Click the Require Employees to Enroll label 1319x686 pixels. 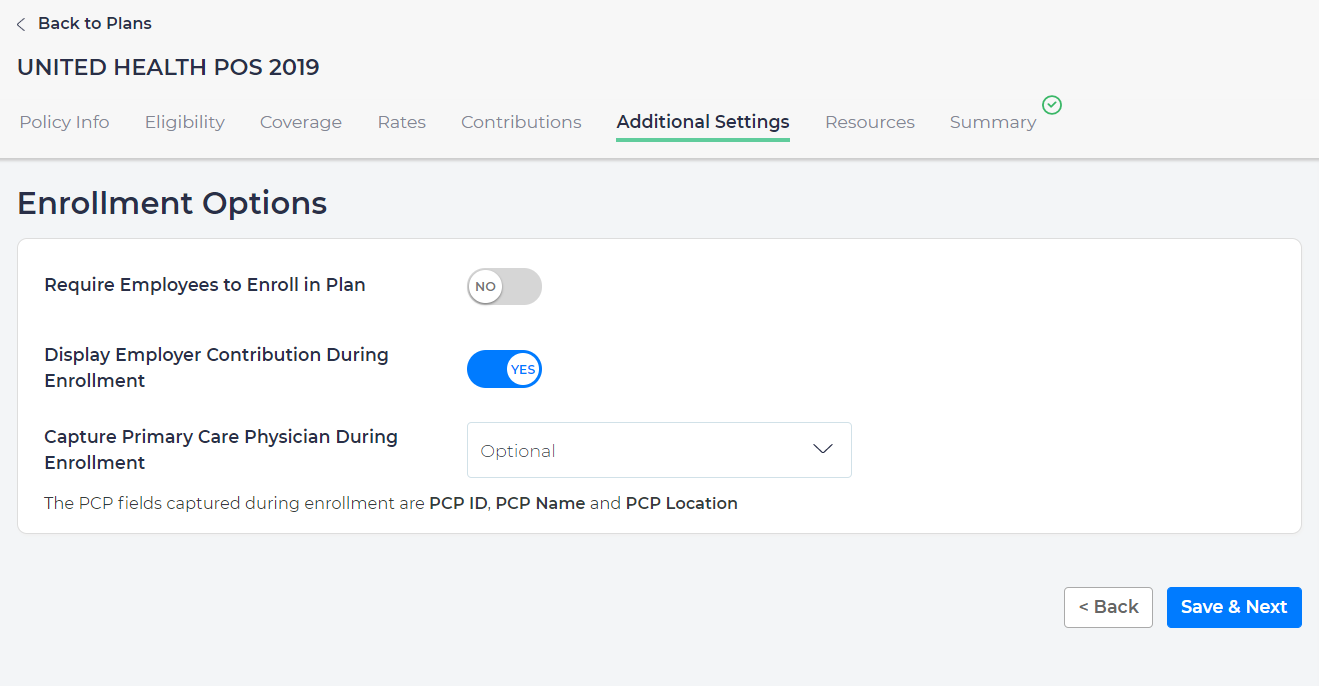pos(205,285)
